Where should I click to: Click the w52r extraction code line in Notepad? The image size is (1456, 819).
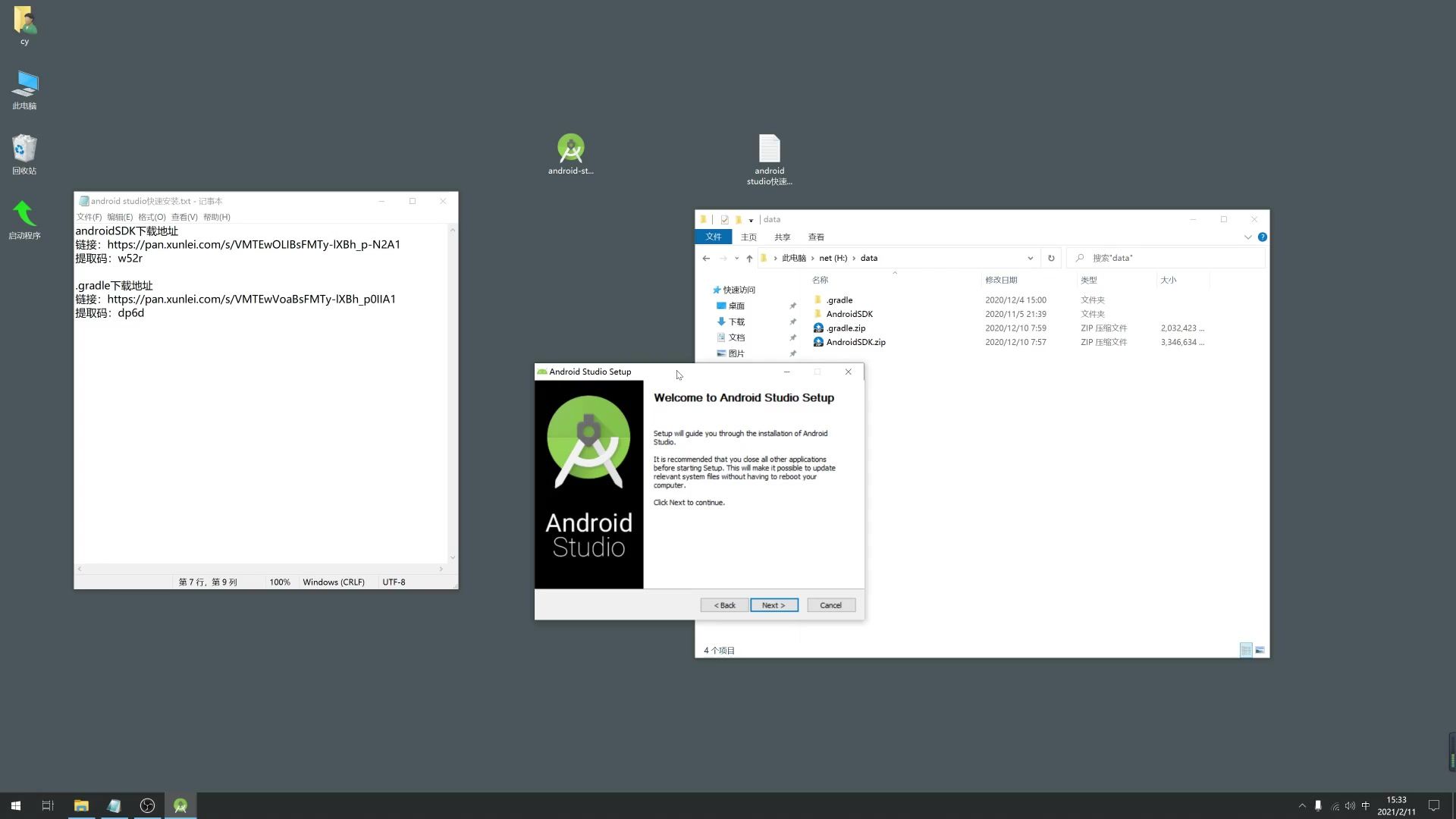tap(109, 258)
